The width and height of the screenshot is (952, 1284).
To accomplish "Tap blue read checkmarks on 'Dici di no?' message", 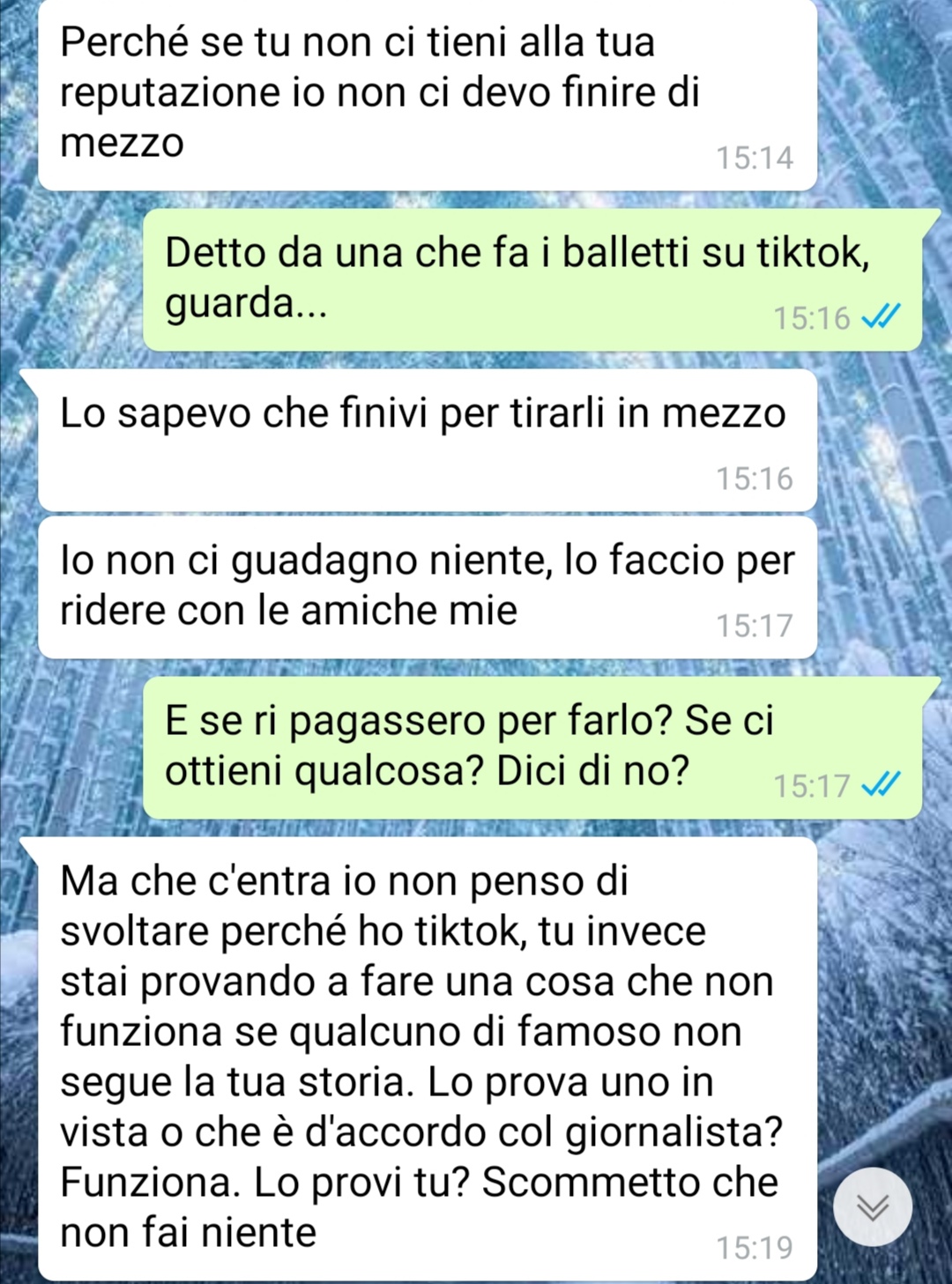I will coord(881,784).
